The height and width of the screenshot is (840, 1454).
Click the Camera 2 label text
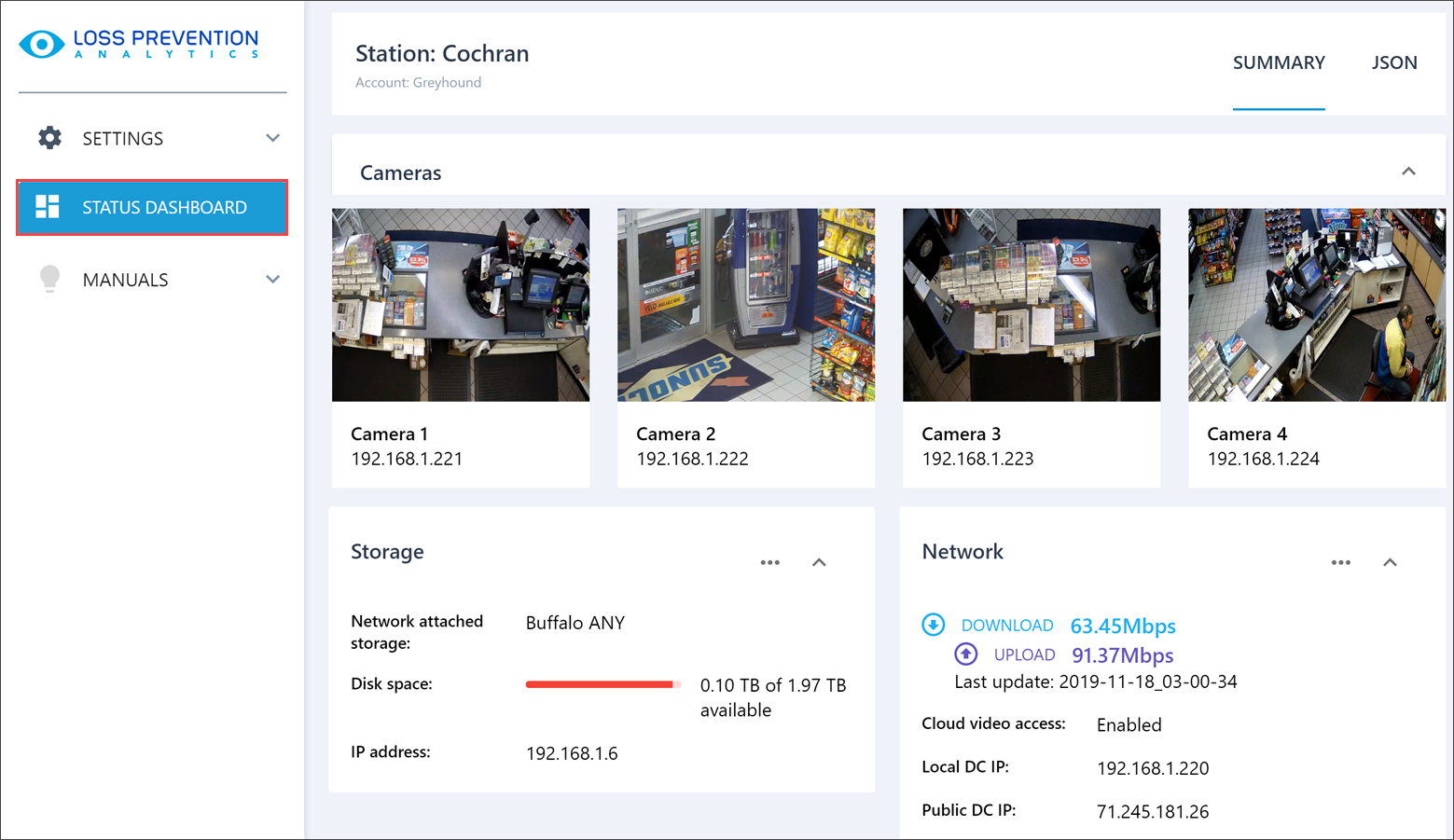[x=675, y=434]
